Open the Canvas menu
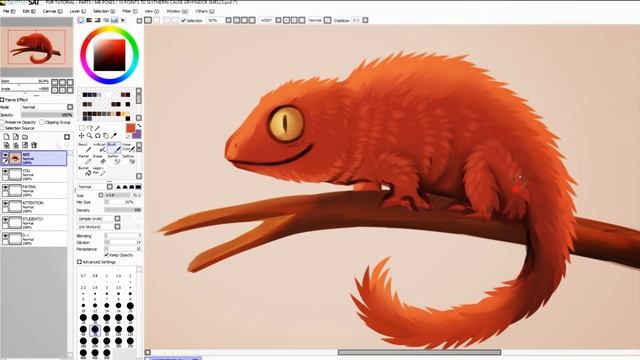 (53, 11)
